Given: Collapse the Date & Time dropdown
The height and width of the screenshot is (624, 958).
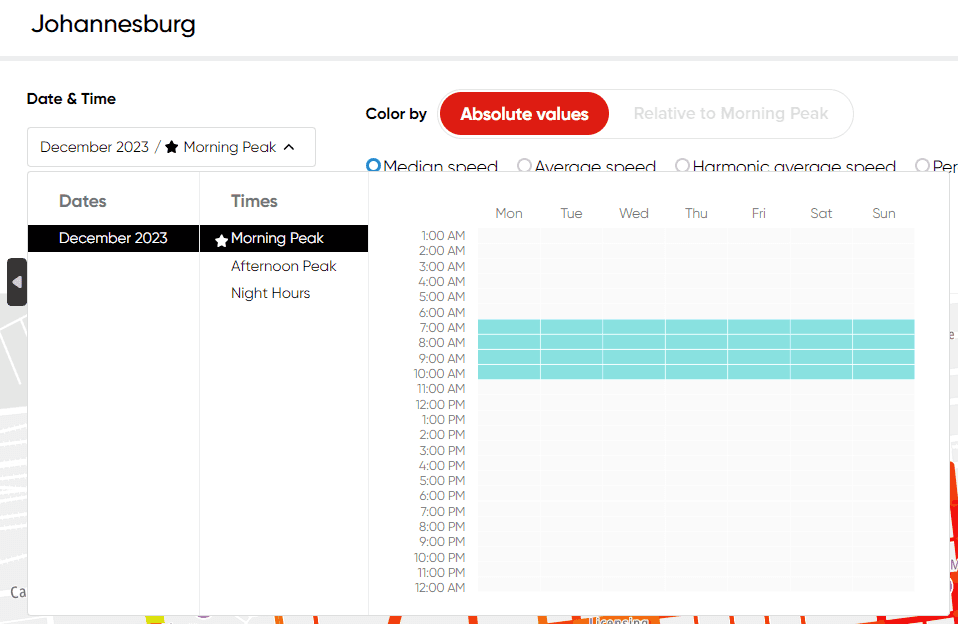Looking at the screenshot, I should click(171, 147).
